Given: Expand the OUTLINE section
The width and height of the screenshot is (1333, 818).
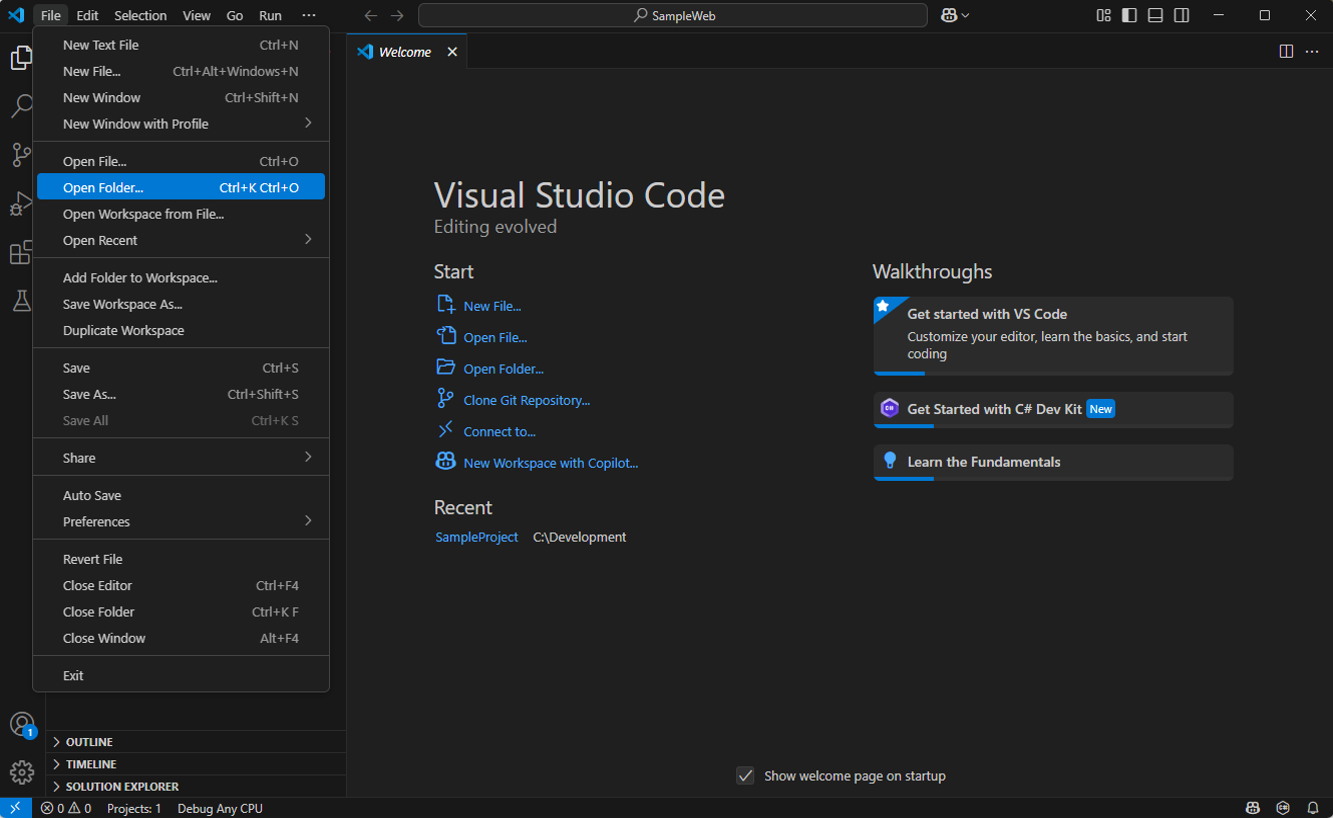Looking at the screenshot, I should 89,742.
